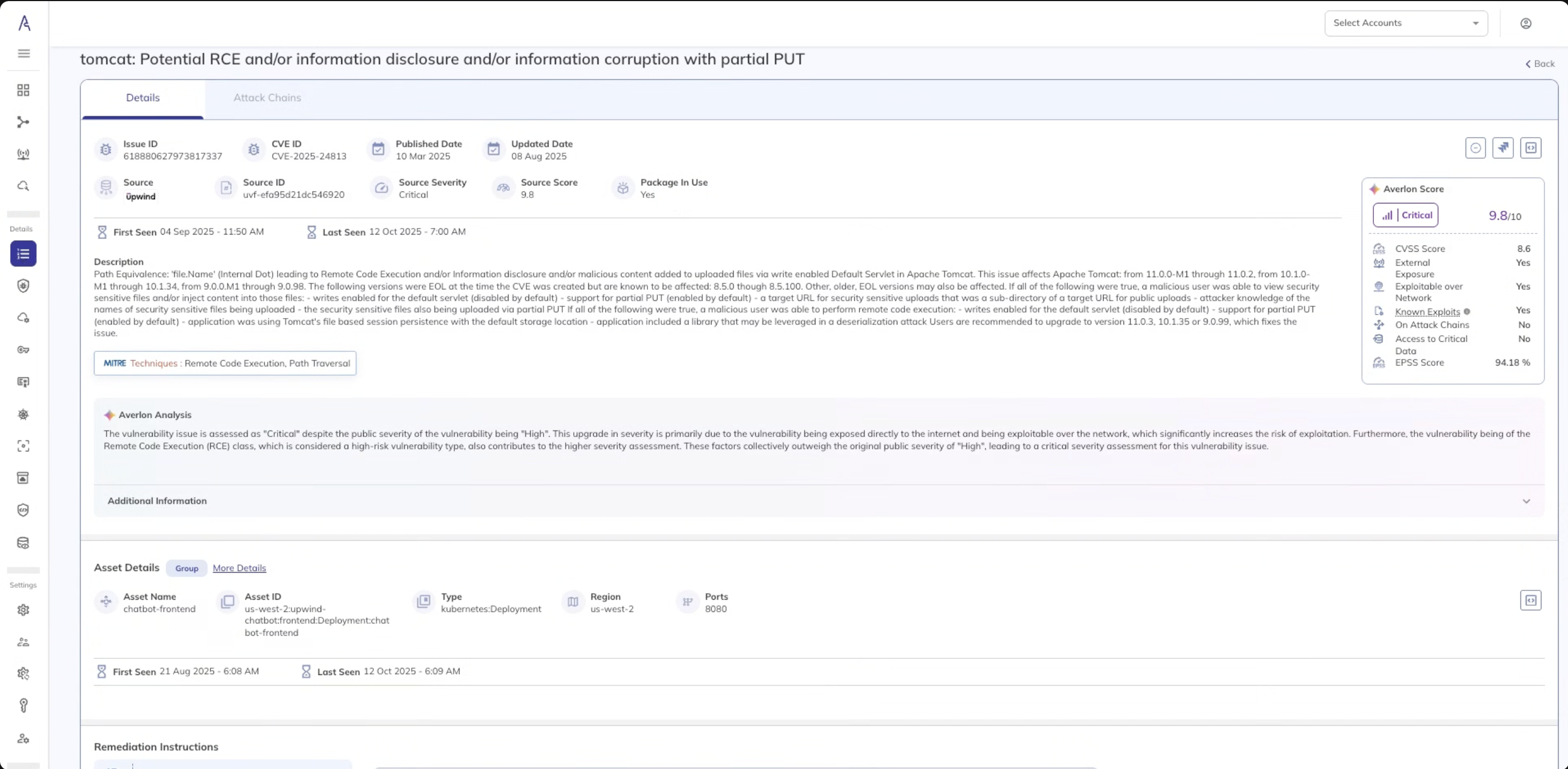Toggle the hamburger menu sidebar
Image resolution: width=1568 pixels, height=769 pixels.
coord(23,54)
